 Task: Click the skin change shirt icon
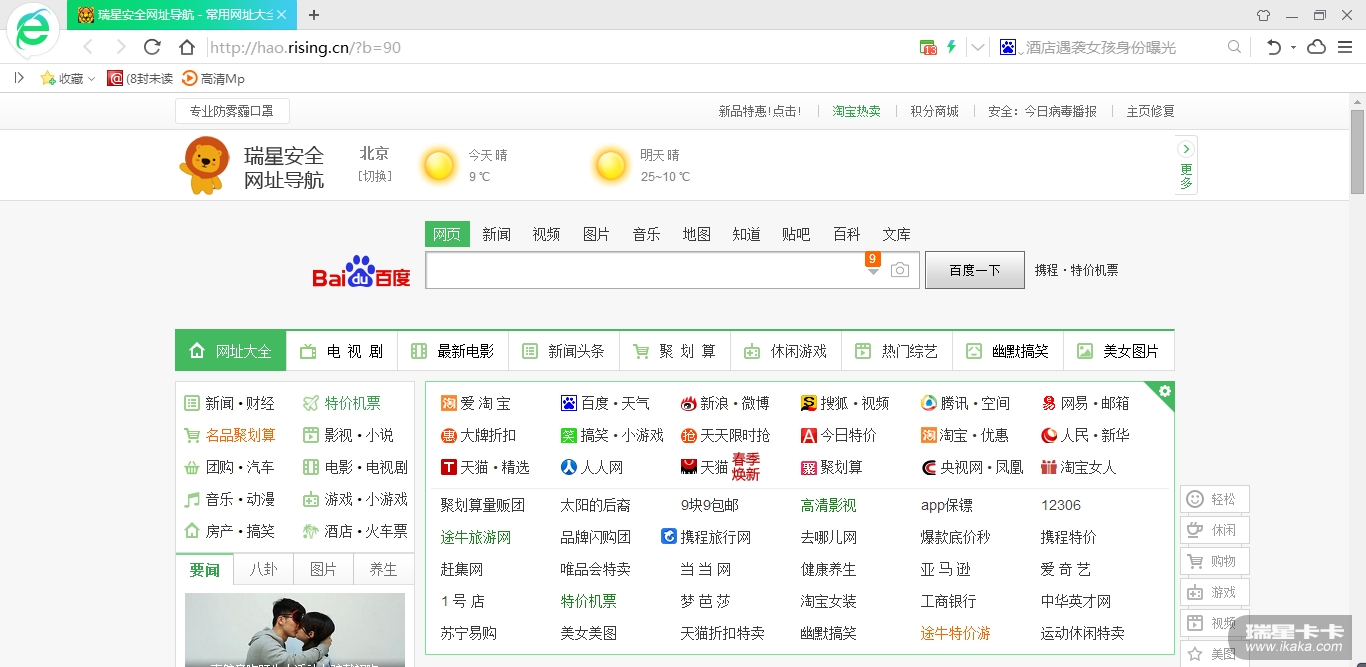(1263, 15)
